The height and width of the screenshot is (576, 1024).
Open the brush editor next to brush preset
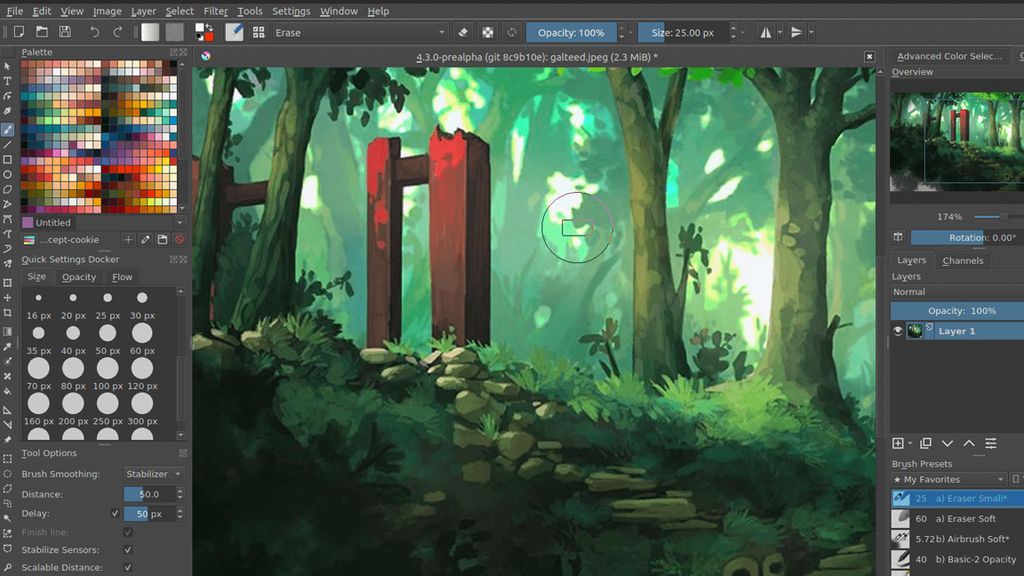tap(236, 31)
